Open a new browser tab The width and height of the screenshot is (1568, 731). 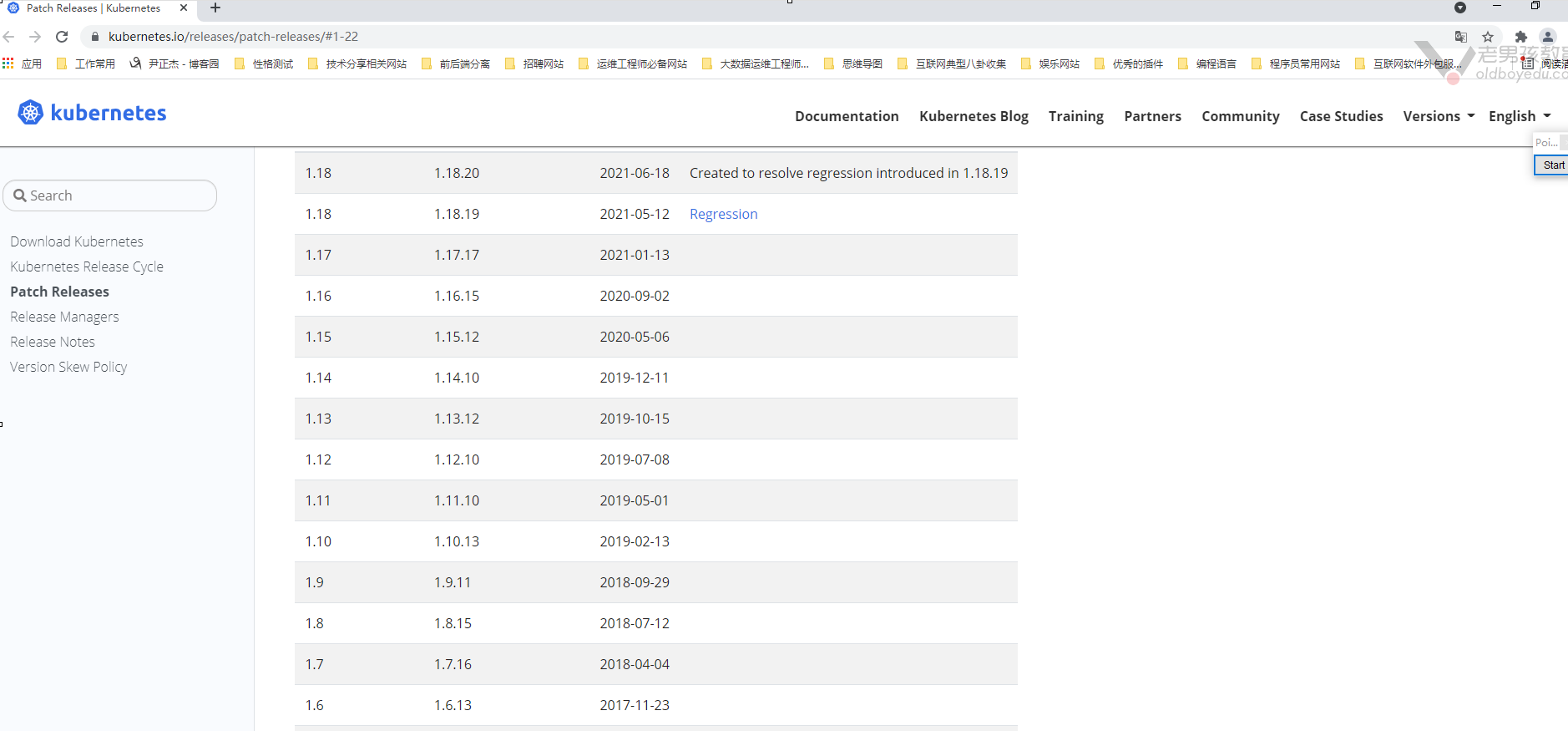[x=215, y=8]
